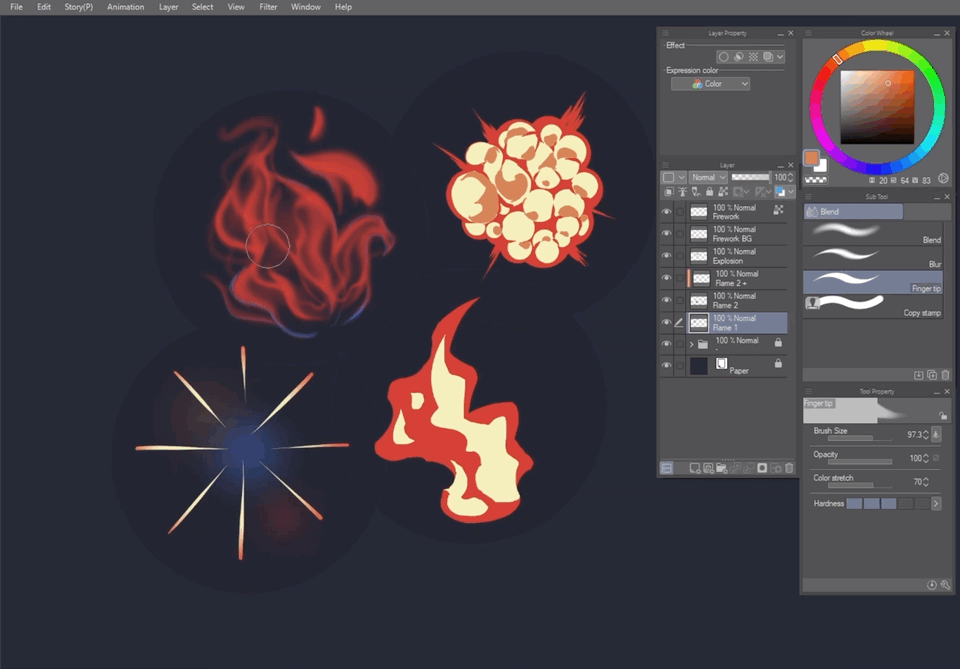This screenshot has width=960, height=669.
Task: Step the layer opacity 100 spinner
Action: point(790,178)
